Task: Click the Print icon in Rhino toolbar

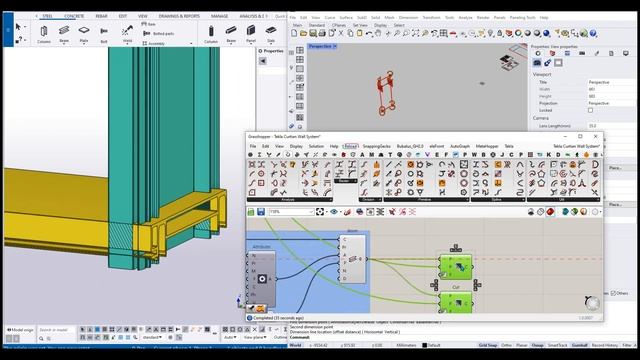Action: [x=322, y=33]
